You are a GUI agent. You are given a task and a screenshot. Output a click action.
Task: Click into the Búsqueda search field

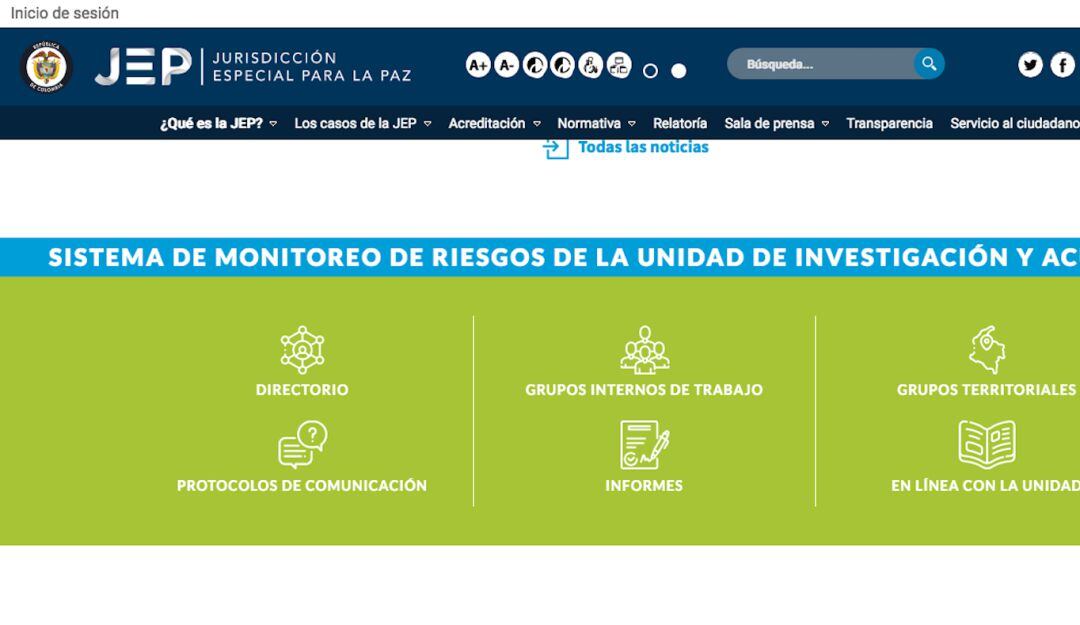click(815, 64)
